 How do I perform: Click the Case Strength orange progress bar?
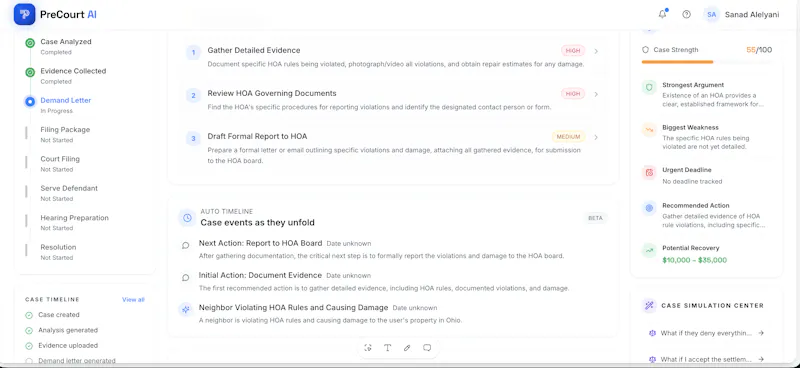pyautogui.click(x=677, y=62)
